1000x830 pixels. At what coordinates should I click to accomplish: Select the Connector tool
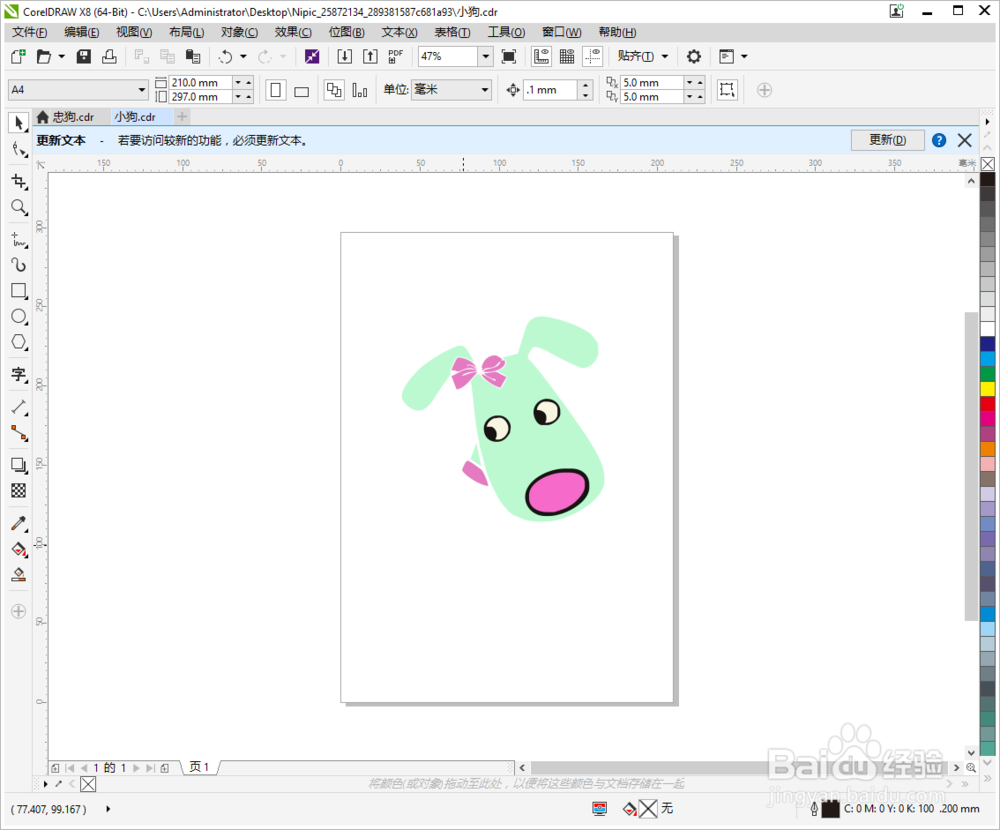point(18,433)
